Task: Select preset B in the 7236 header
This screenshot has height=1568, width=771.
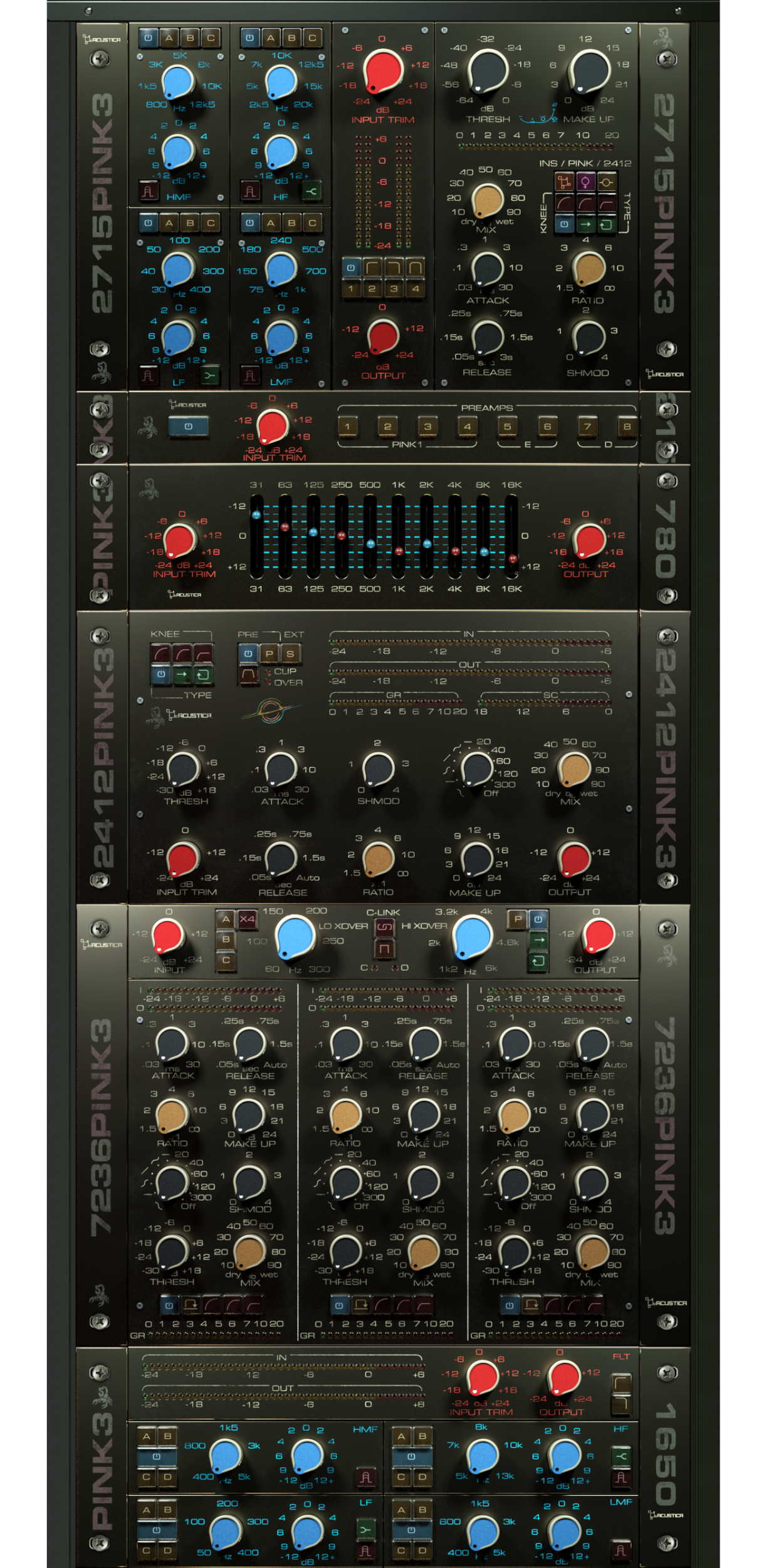Action: click(226, 940)
